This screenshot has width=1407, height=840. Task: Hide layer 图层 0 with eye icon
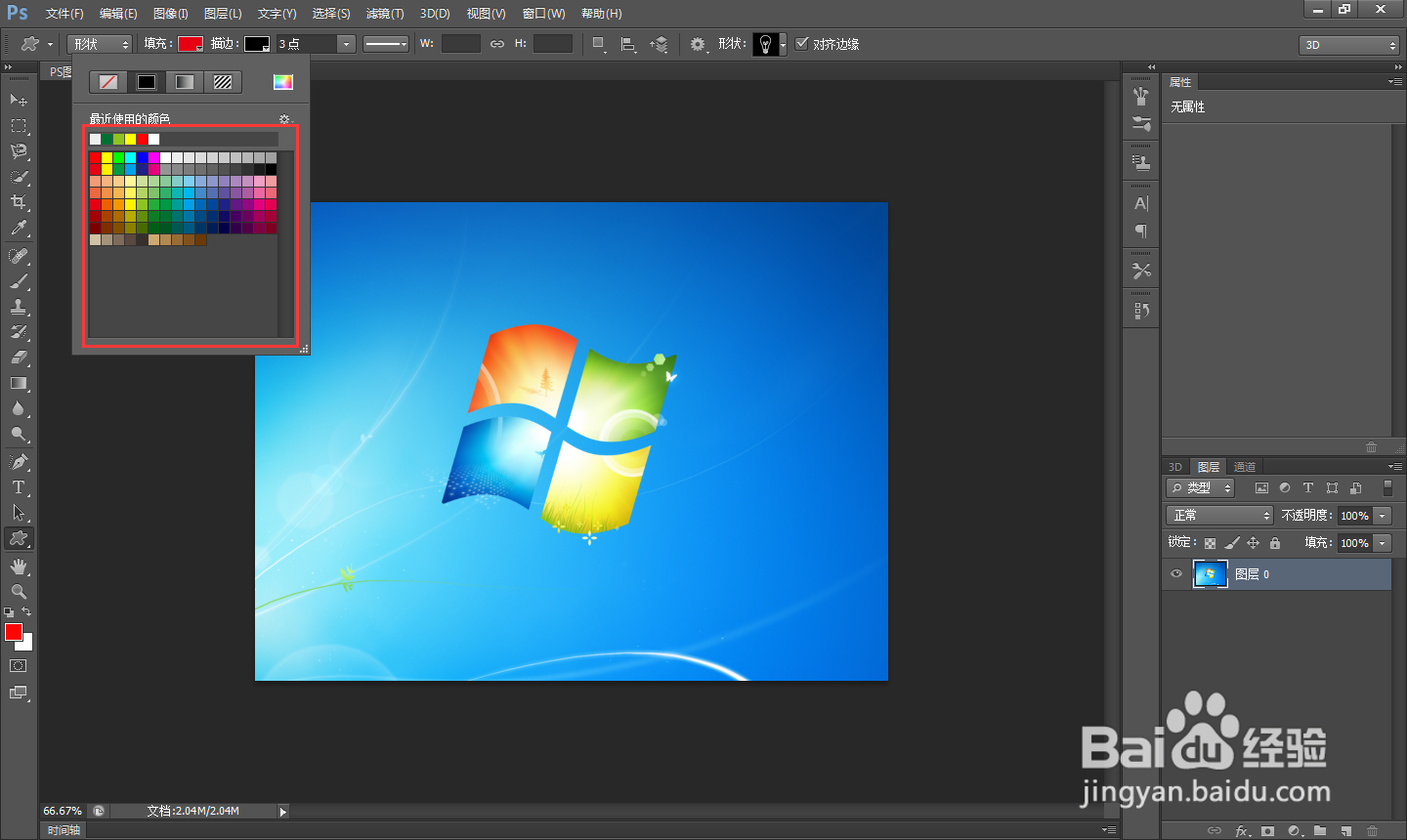click(1176, 574)
